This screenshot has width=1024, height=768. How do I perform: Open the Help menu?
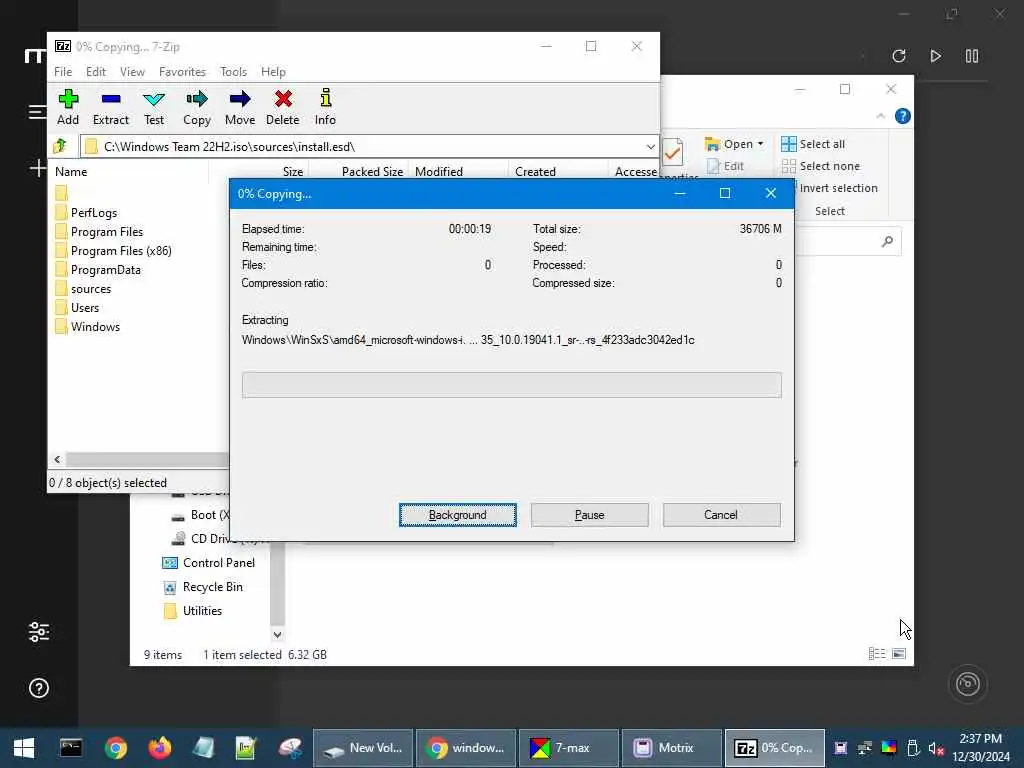click(273, 72)
